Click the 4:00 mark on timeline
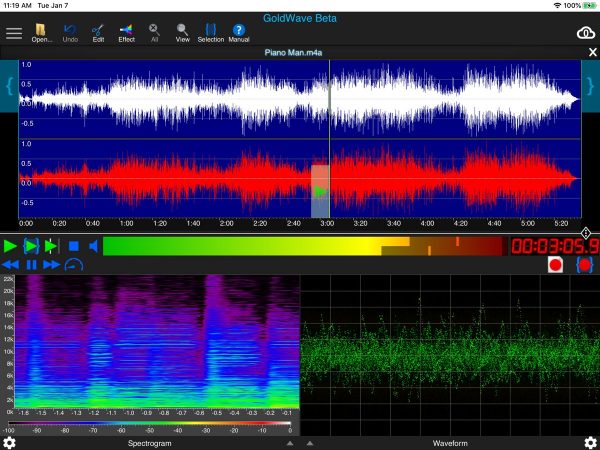Image resolution: width=600 pixels, height=450 pixels. coord(427,223)
